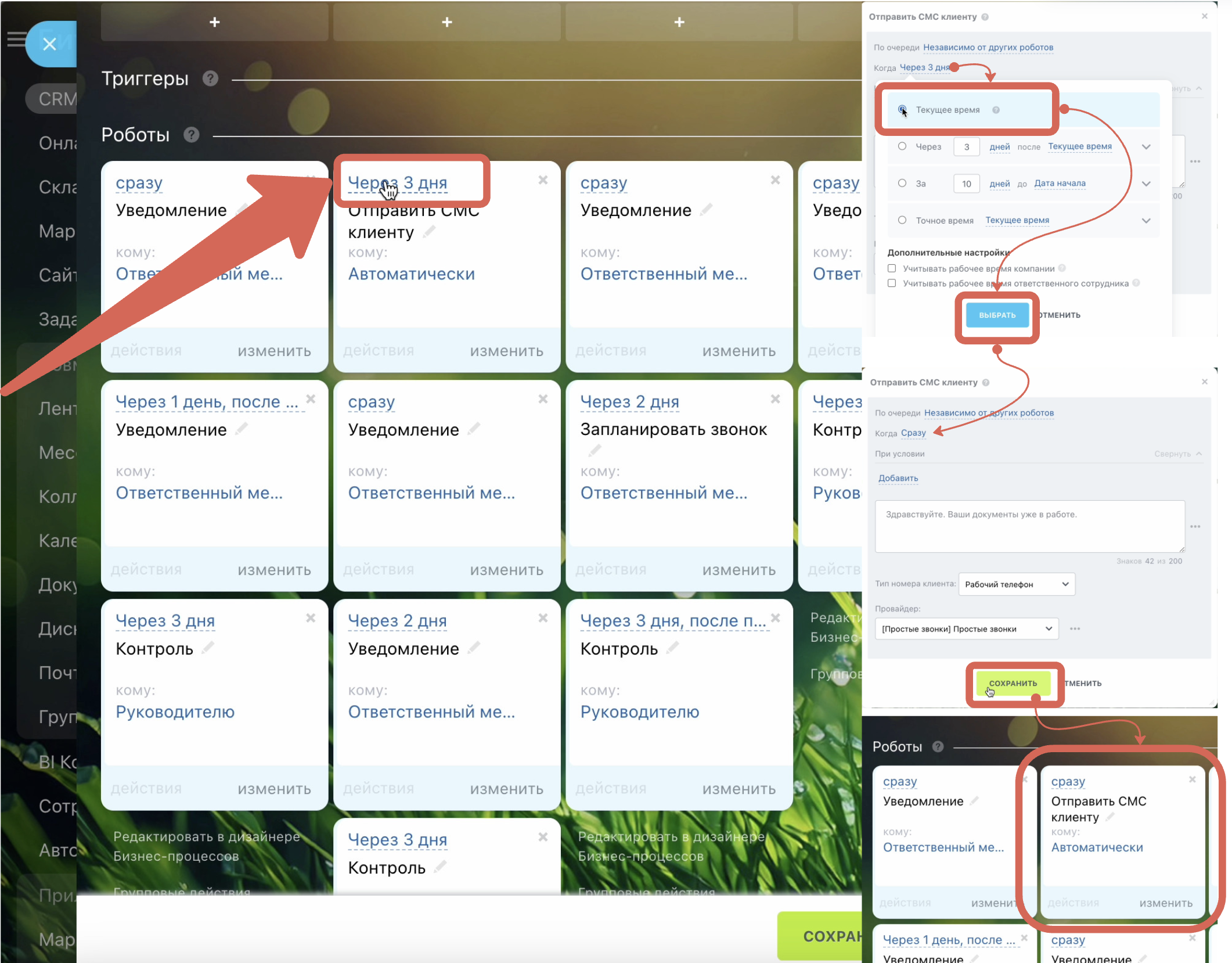Screen dimensions: 1232x963
Task: Open the three-dots menu beside the Здравствуйте message box
Action: pos(1195,526)
